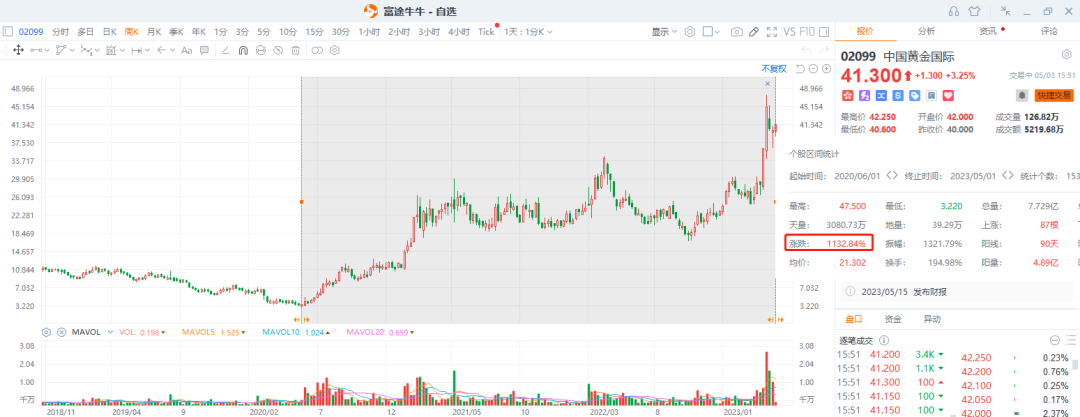This screenshot has width=1080, height=417.
Task: Hide all drawings with eye-slash icon
Action: click(278, 50)
